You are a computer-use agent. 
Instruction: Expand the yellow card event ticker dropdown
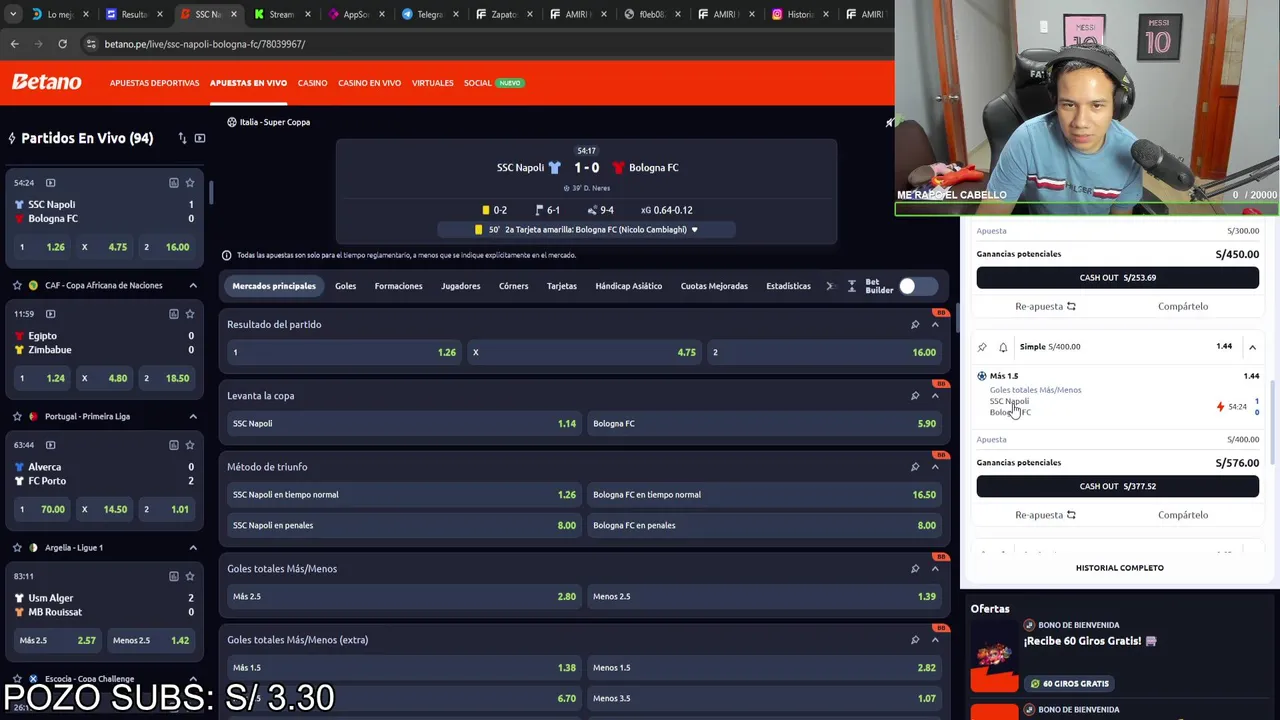[694, 230]
